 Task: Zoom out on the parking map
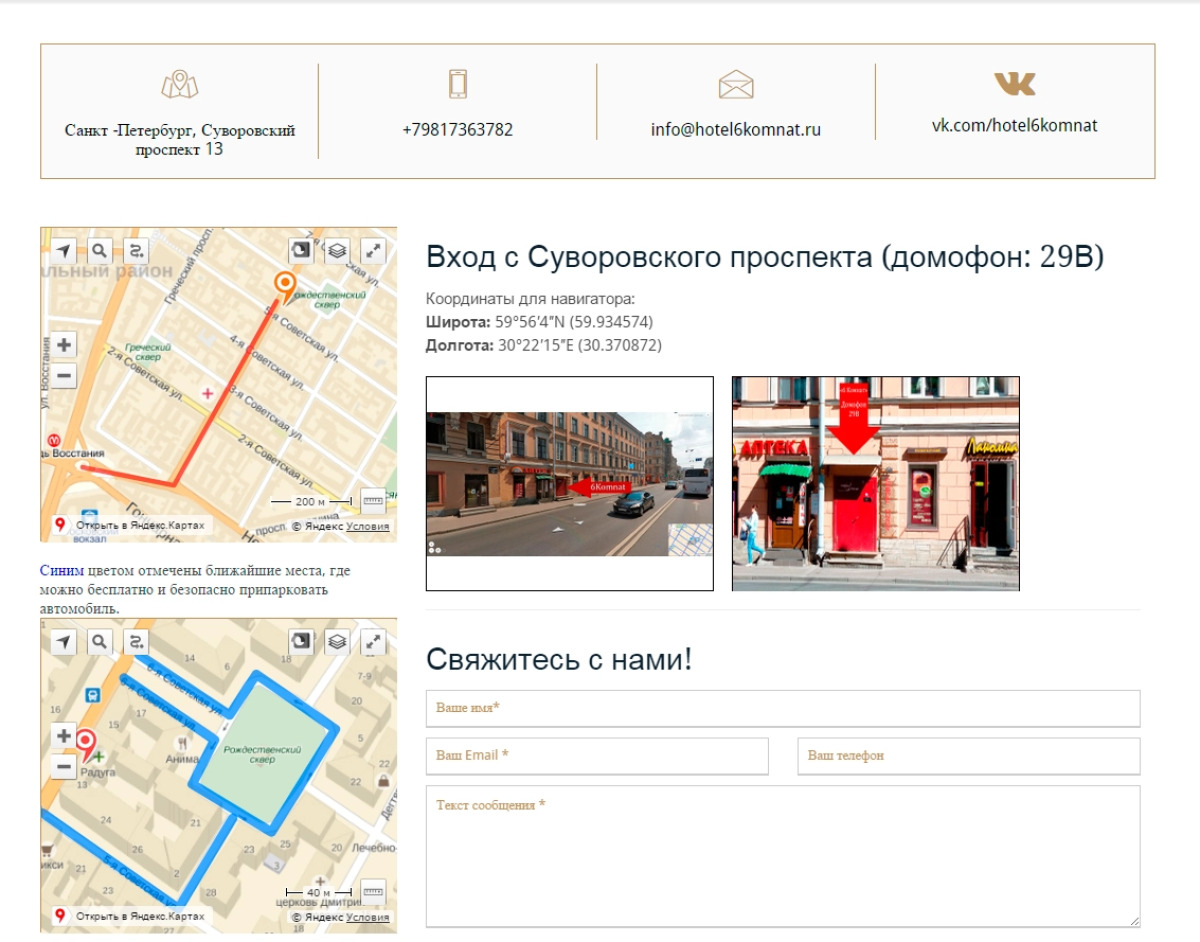[64, 767]
